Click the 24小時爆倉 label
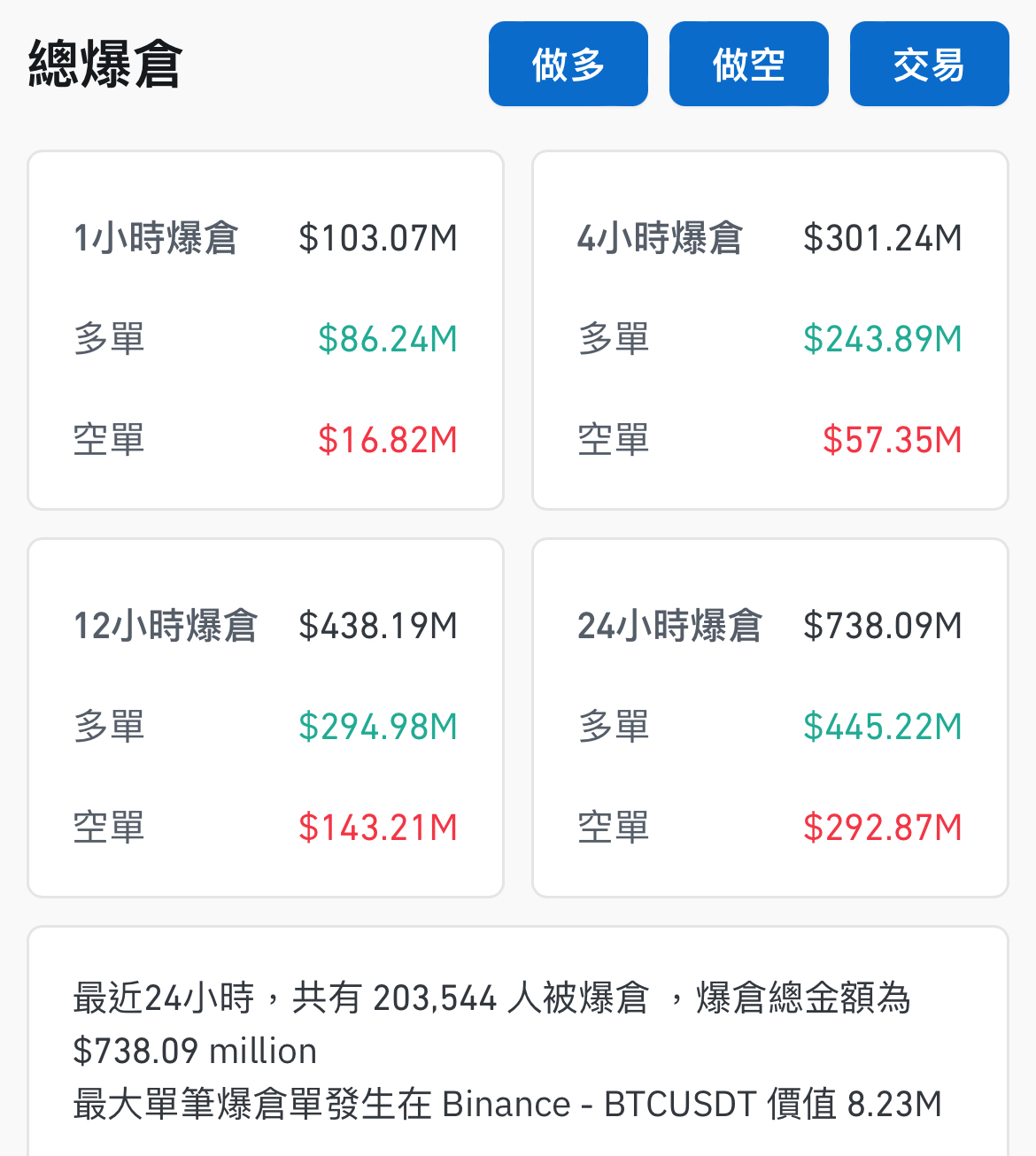This screenshot has width=1036, height=1156. [x=669, y=626]
